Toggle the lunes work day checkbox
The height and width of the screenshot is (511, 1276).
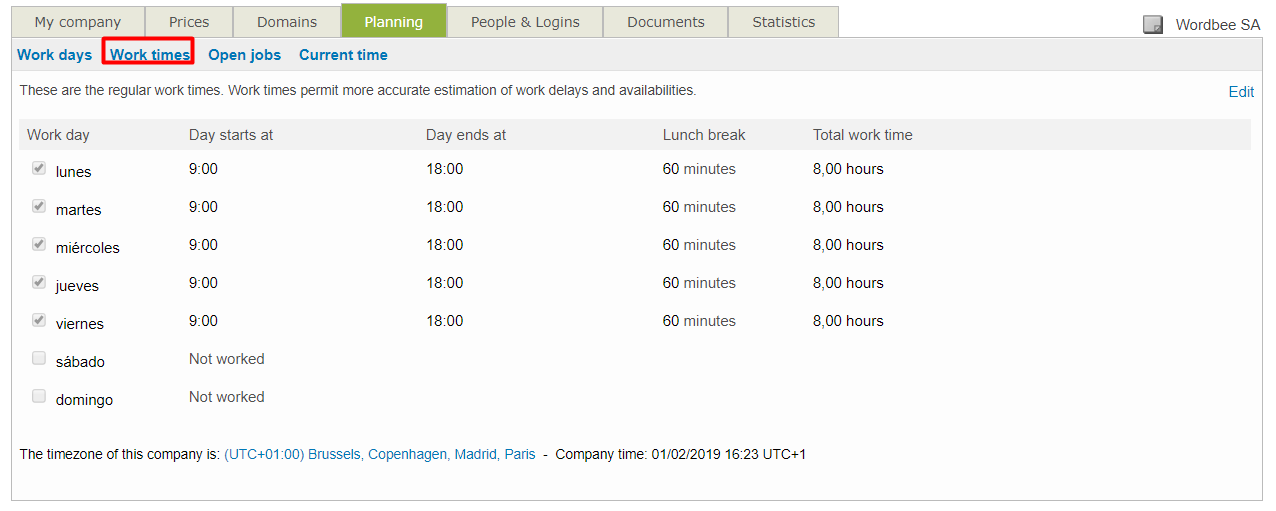tap(39, 168)
